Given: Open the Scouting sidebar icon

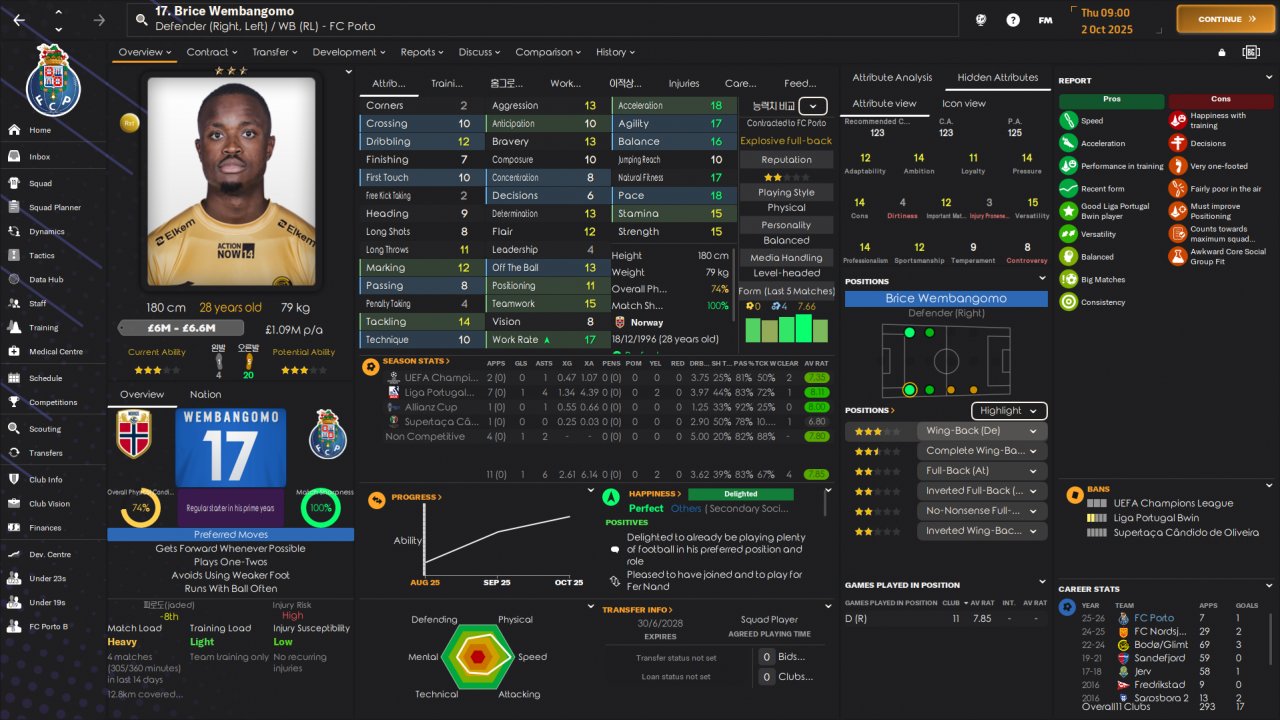Looking at the screenshot, I should [x=15, y=429].
